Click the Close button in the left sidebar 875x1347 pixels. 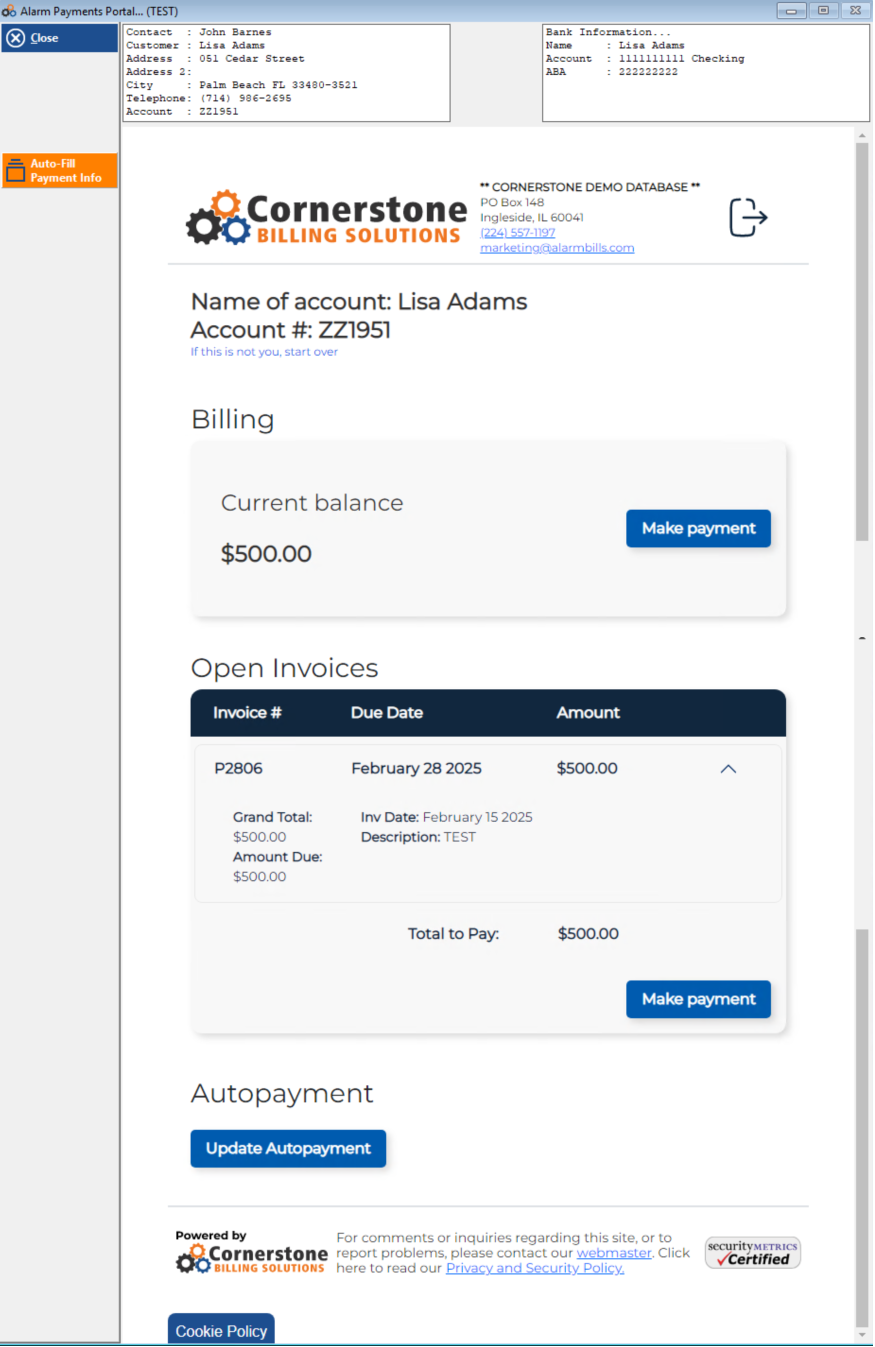point(59,38)
